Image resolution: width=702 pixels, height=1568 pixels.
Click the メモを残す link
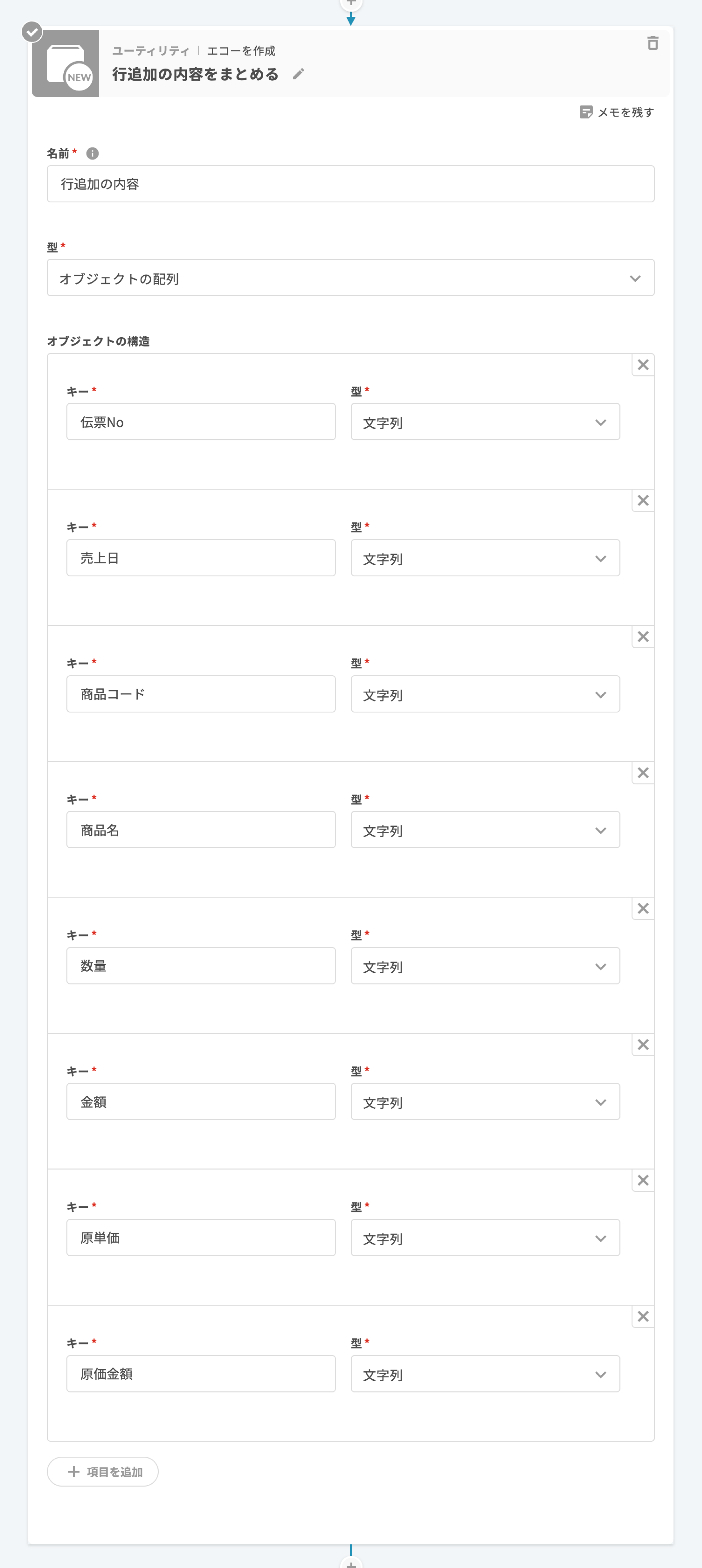tap(625, 112)
